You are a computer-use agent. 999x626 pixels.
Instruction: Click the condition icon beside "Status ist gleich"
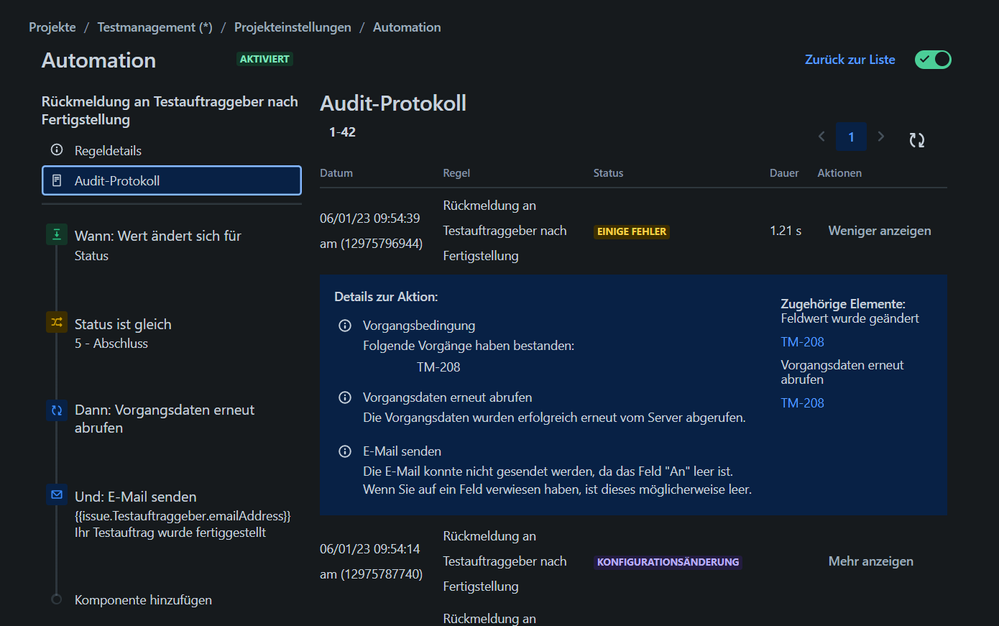coord(56,323)
